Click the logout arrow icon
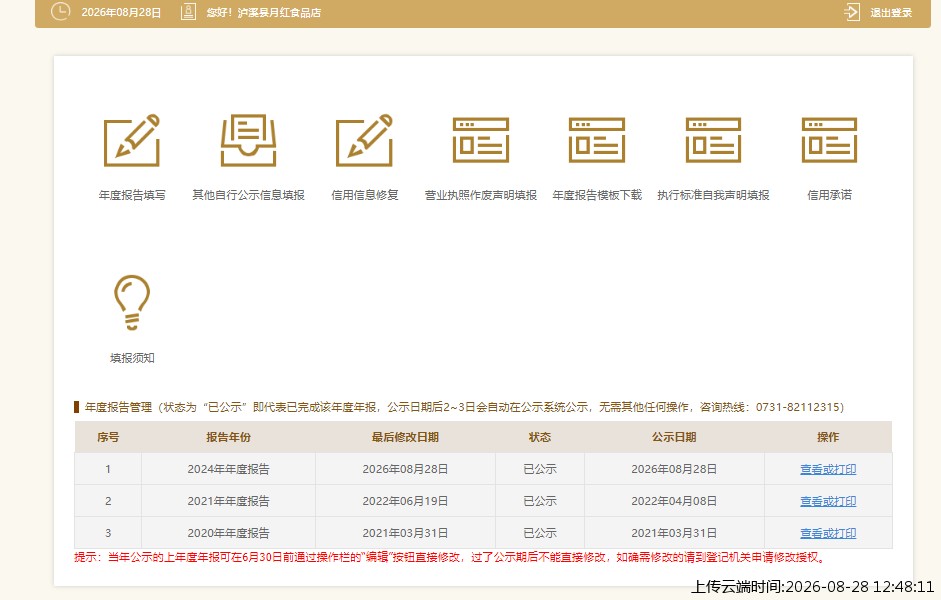941x600 pixels. pyautogui.click(x=852, y=12)
